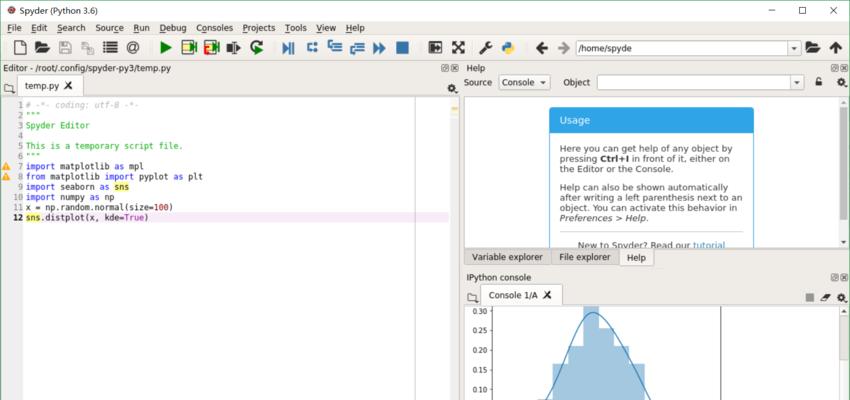Select the Help tab at the bottom of the Help pane
This screenshot has height=400, width=850.
click(636, 258)
